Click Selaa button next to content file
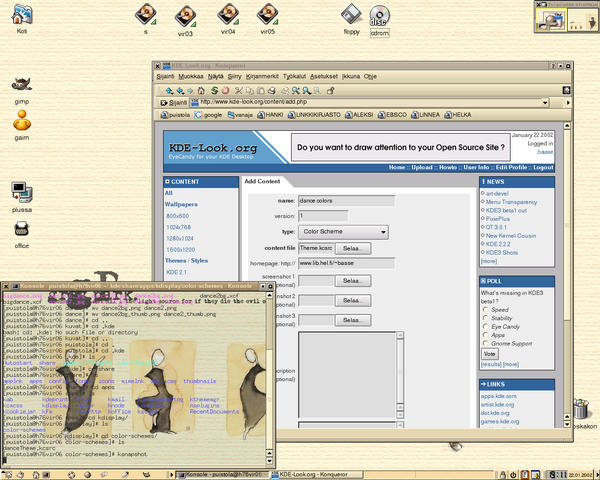 pos(353,248)
